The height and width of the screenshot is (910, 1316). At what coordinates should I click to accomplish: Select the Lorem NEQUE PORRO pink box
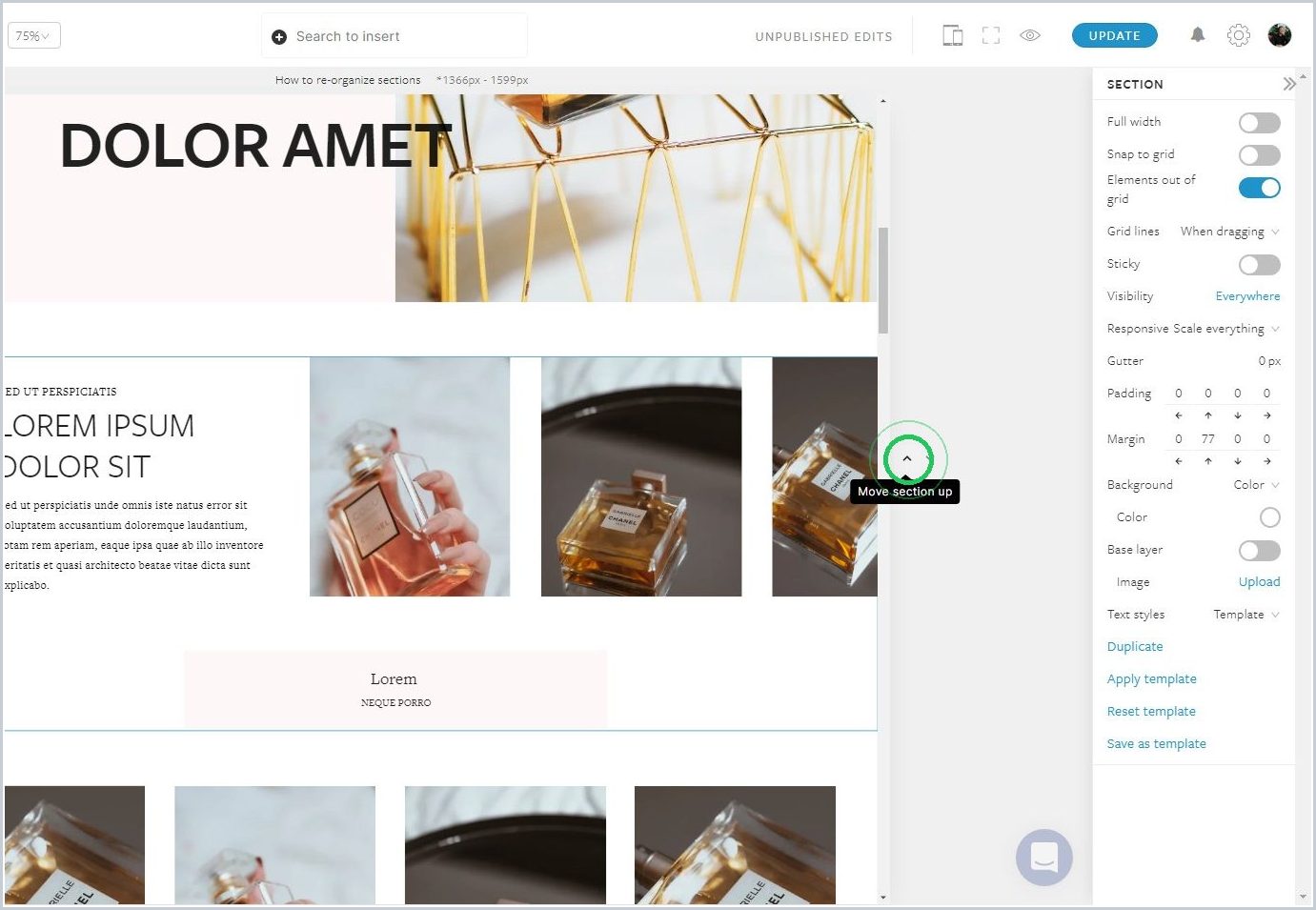tap(395, 688)
